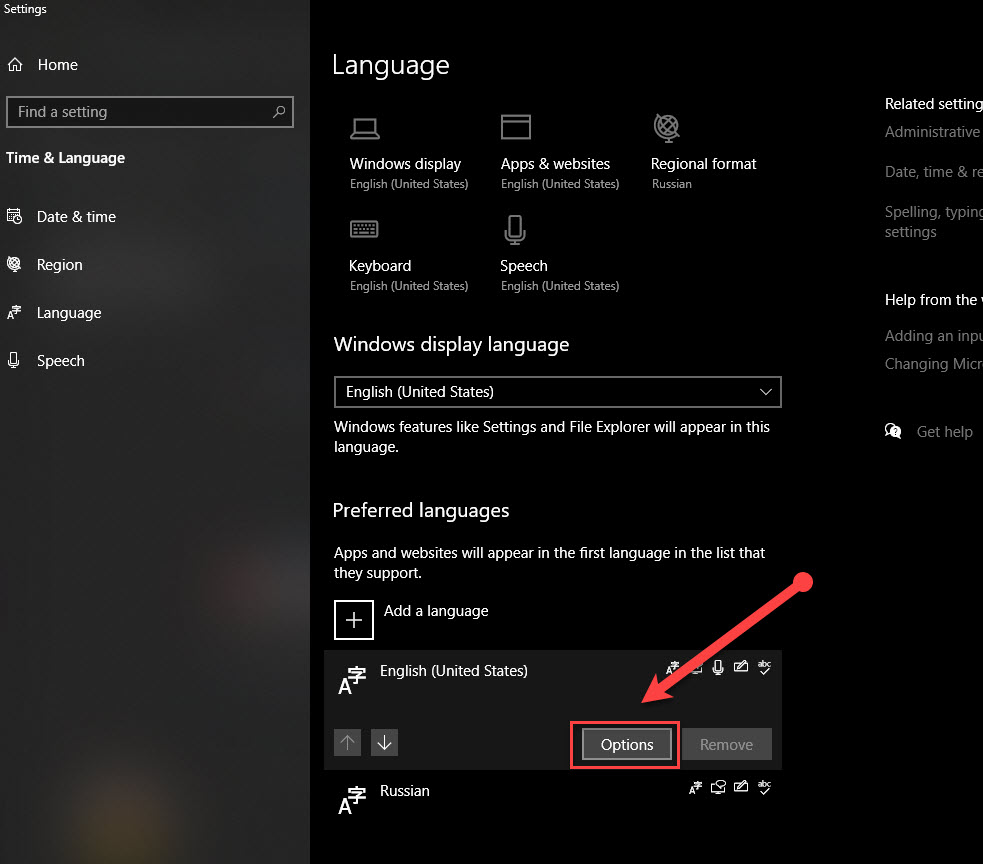Viewport: 983px width, 864px height.
Task: Click Add a language
Action: coord(436,611)
